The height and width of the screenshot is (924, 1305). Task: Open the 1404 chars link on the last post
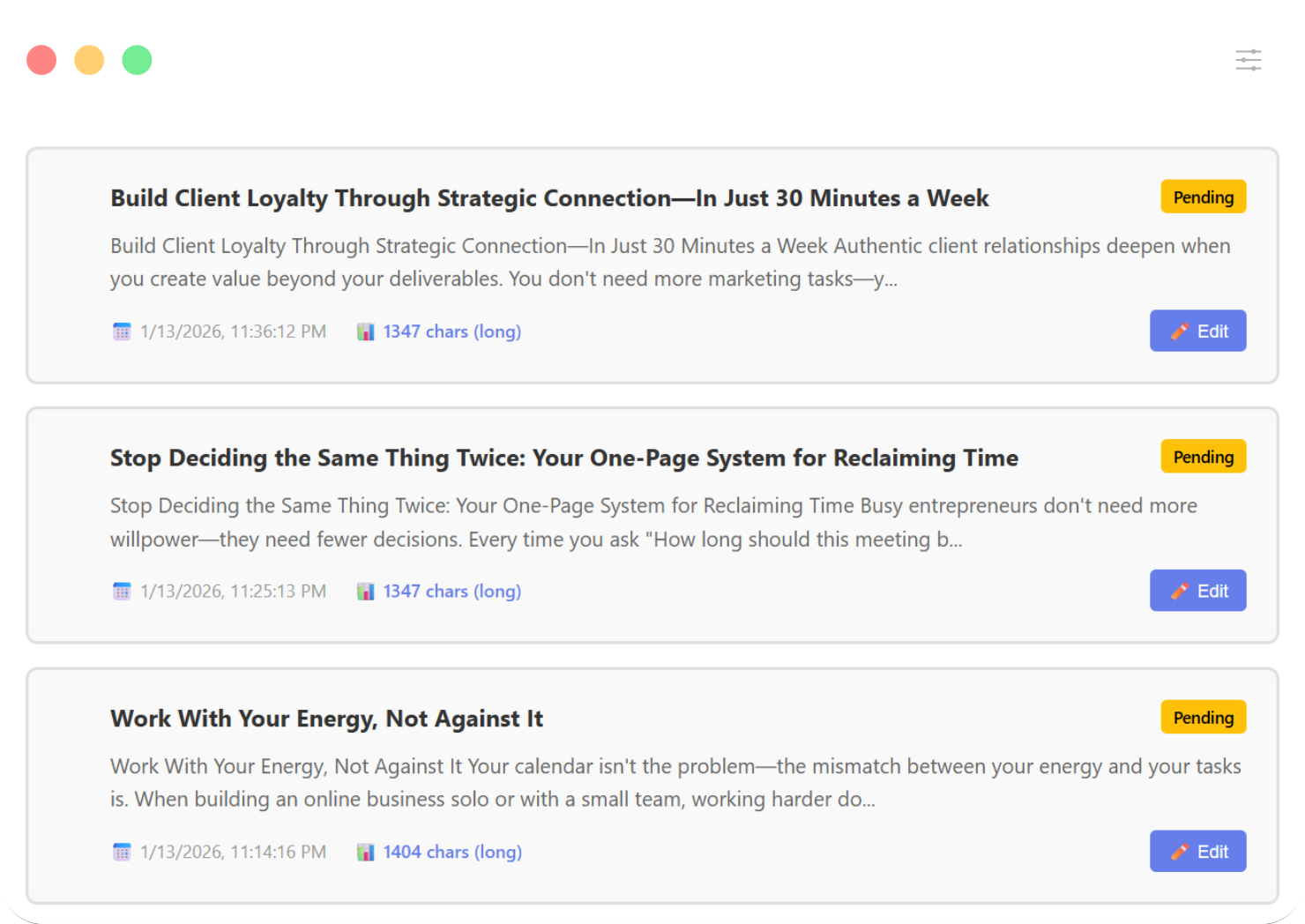tap(451, 852)
